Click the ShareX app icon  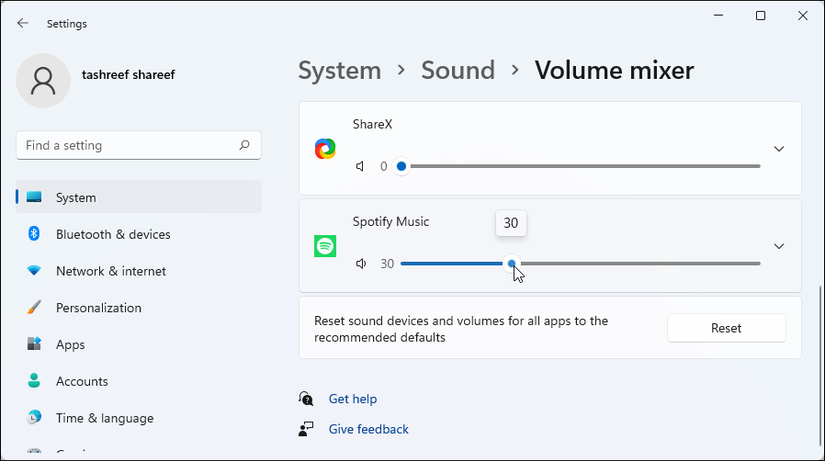point(325,149)
